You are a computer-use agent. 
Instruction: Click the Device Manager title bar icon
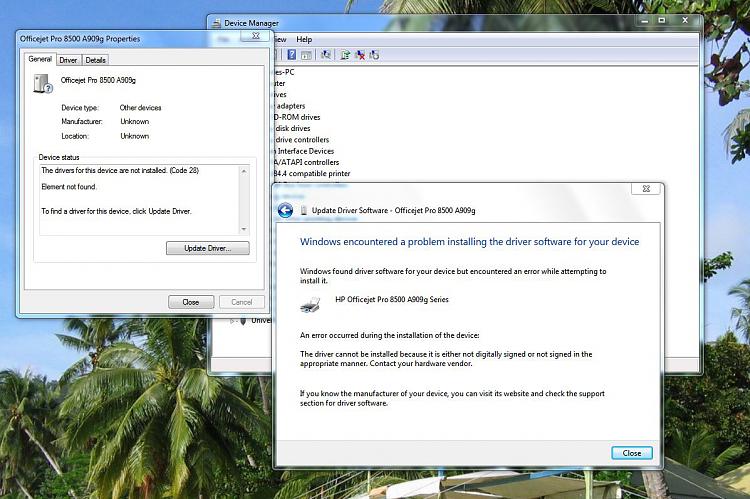point(217,23)
